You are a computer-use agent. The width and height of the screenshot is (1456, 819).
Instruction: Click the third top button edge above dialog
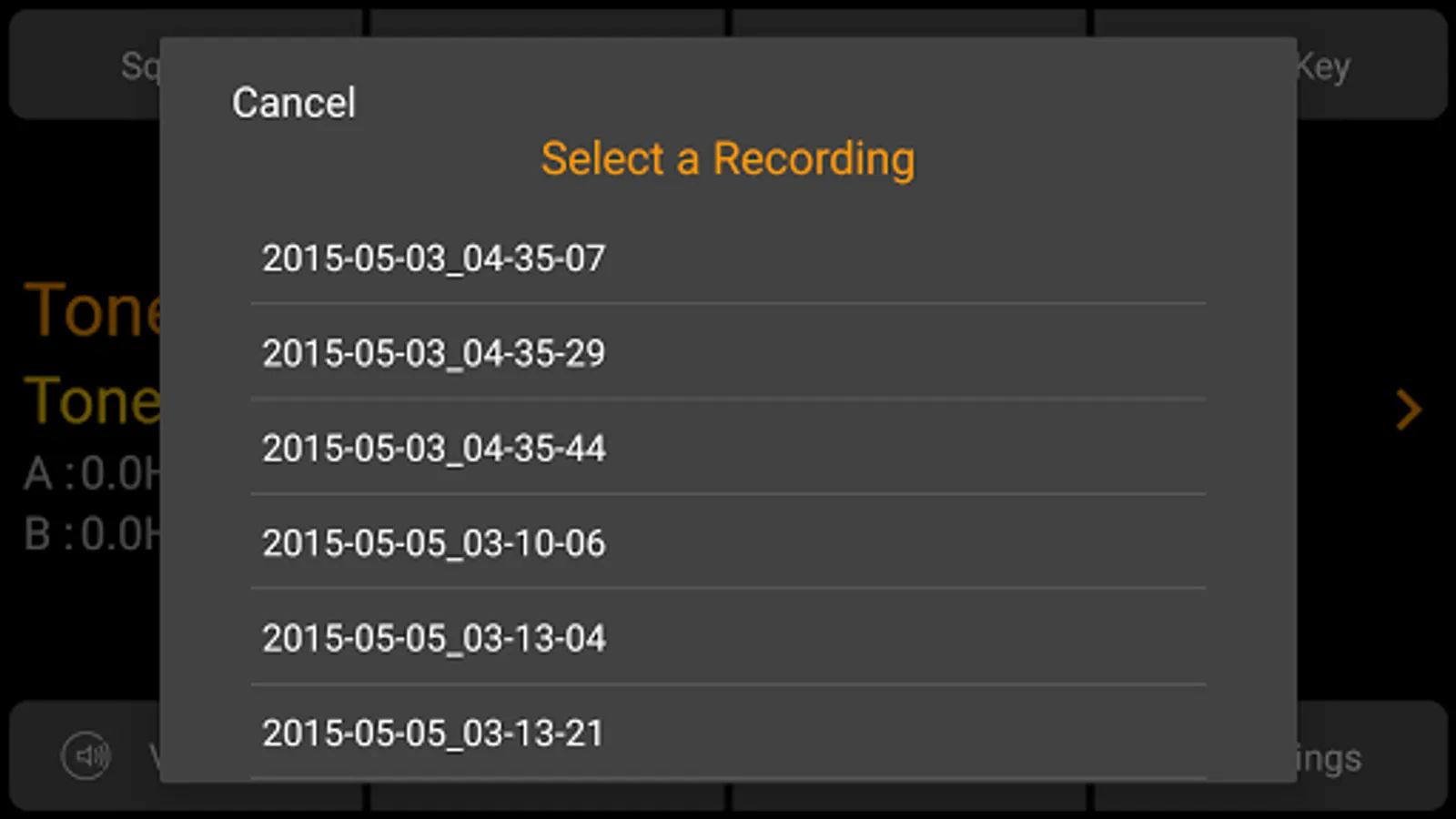908,23
